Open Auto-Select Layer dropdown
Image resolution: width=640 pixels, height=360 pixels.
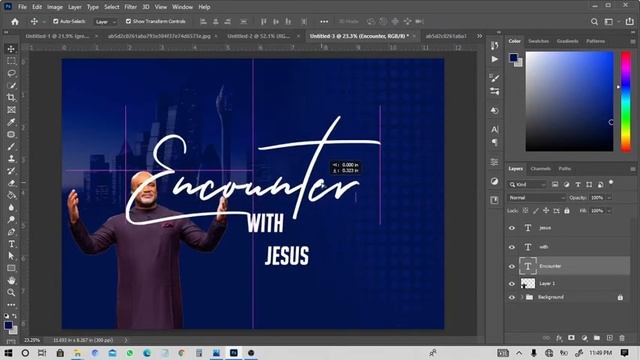[105, 22]
